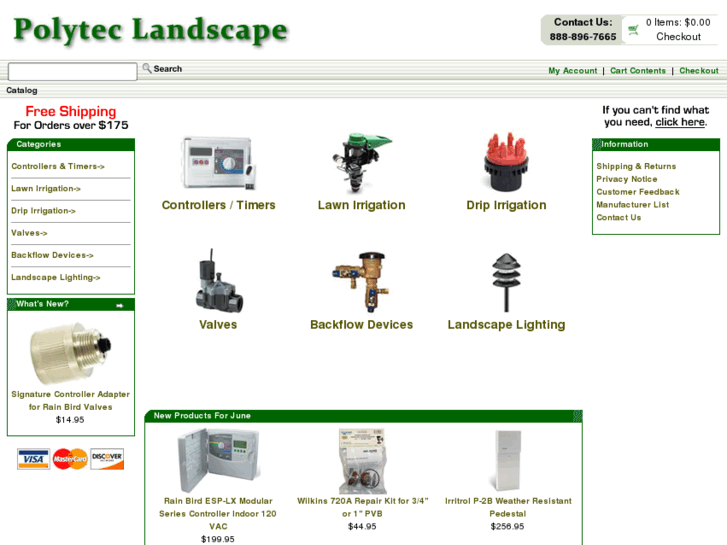Click the Rain Bird ESP-LX controller image

tap(218, 460)
